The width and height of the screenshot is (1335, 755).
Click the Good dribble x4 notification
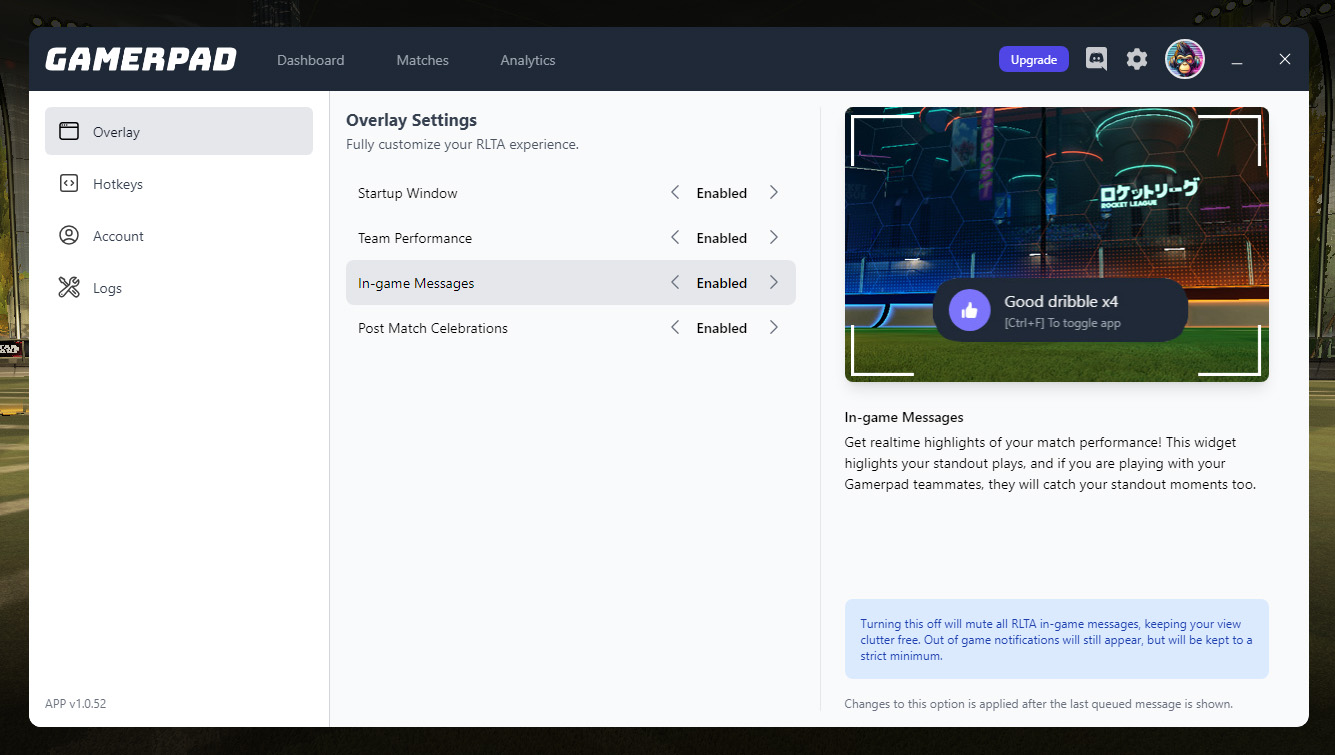1060,310
